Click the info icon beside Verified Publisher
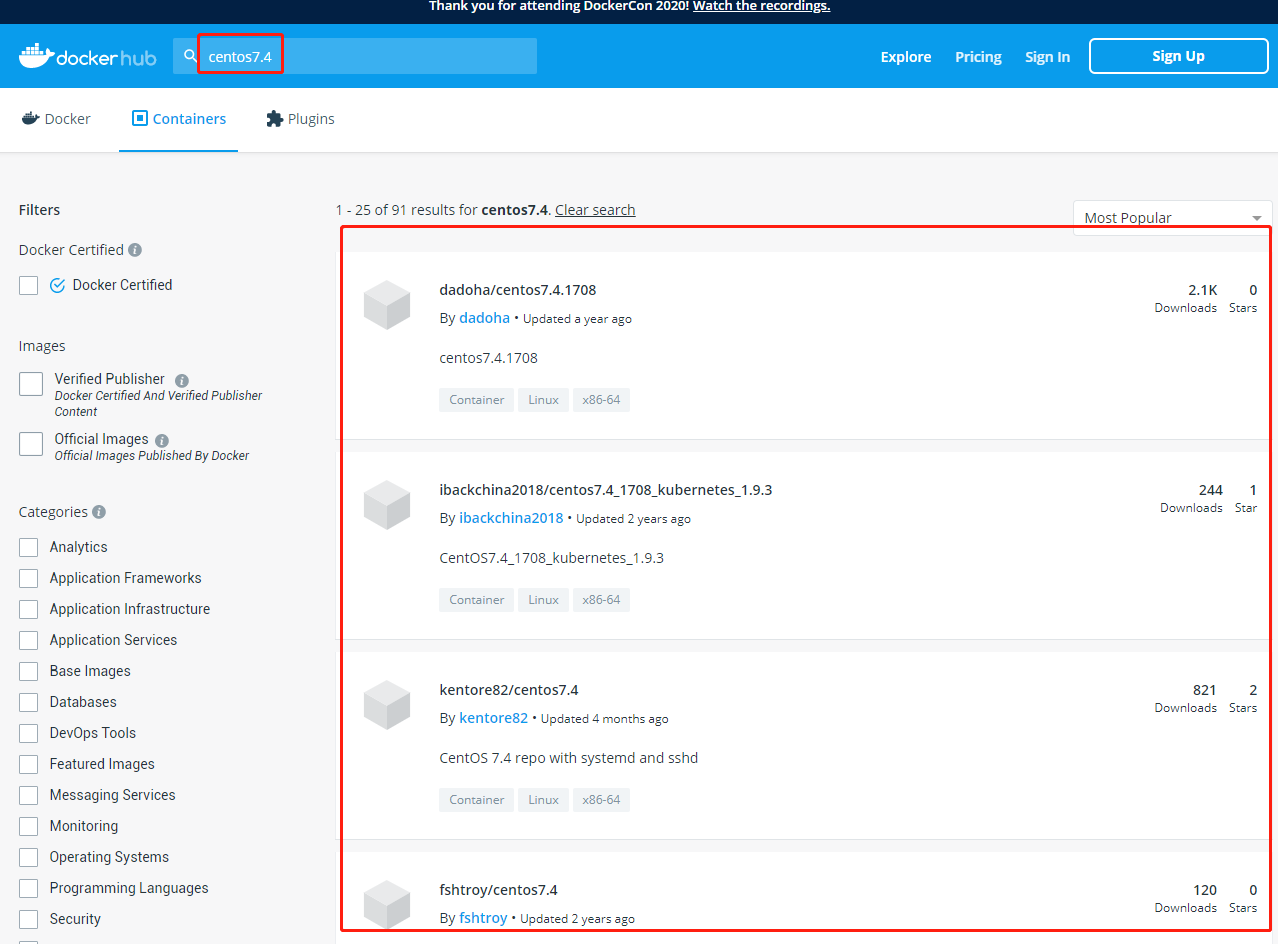This screenshot has height=944, width=1278. pyautogui.click(x=182, y=380)
